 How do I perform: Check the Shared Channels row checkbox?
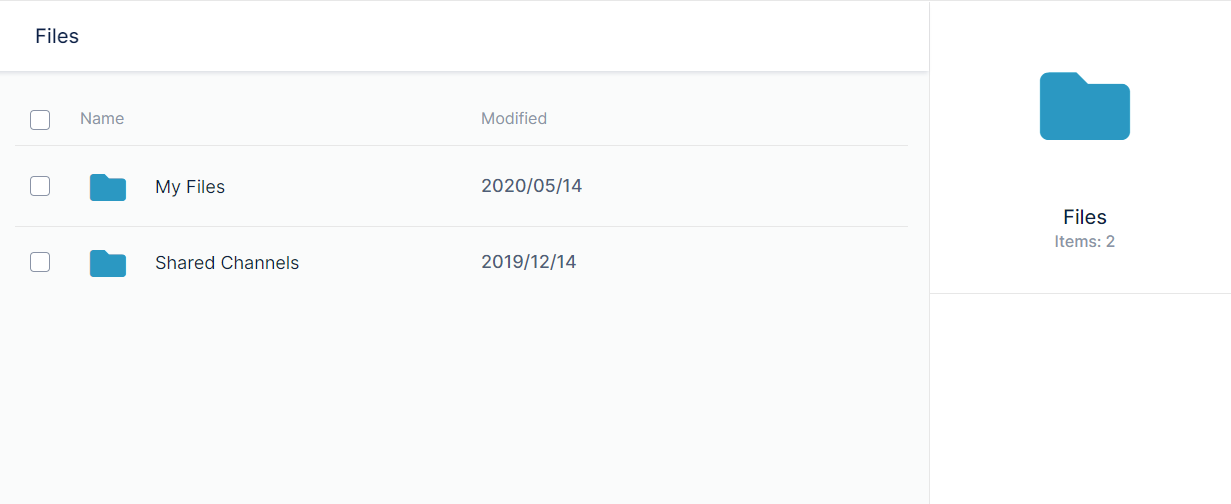40,262
